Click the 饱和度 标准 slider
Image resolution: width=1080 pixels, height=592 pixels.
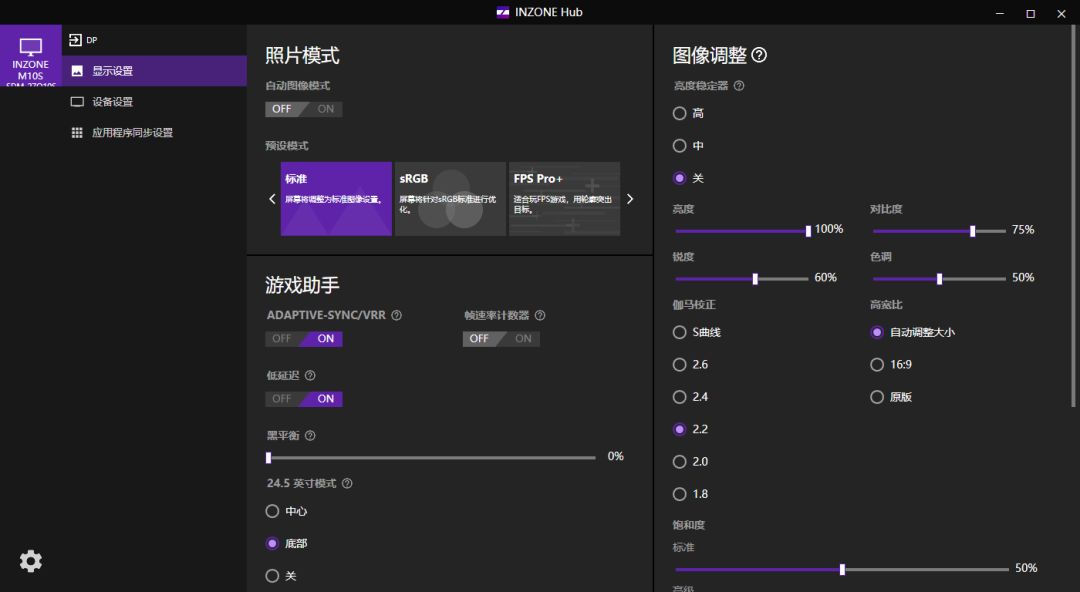point(842,569)
